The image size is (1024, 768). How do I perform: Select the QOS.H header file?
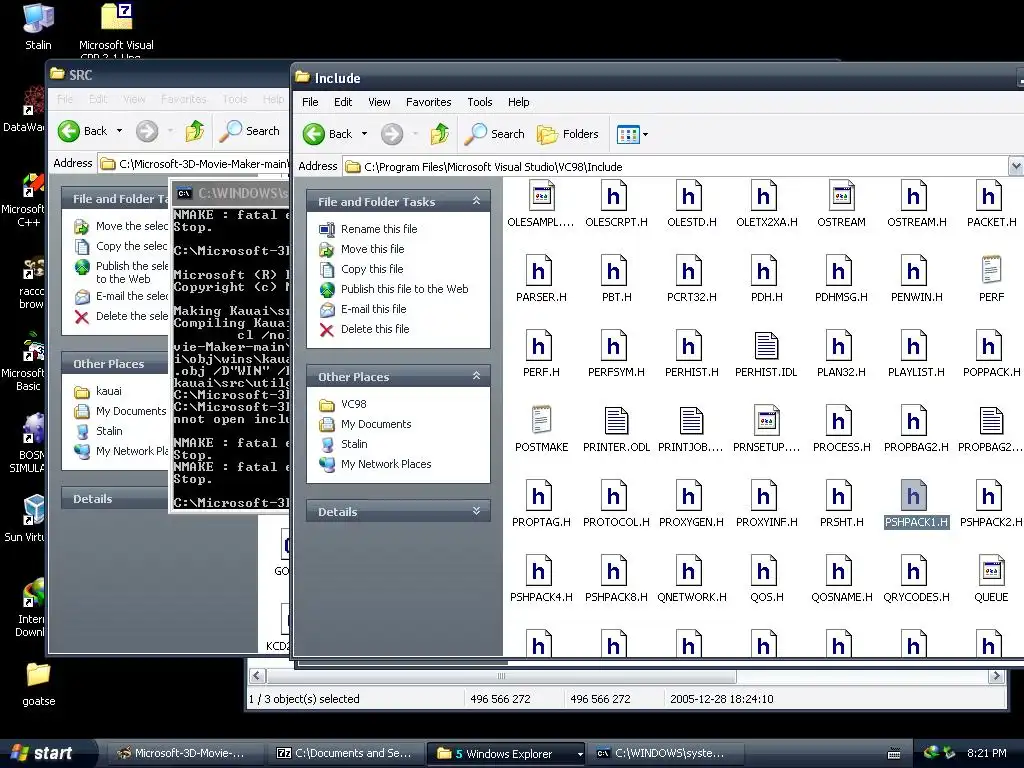click(x=766, y=579)
